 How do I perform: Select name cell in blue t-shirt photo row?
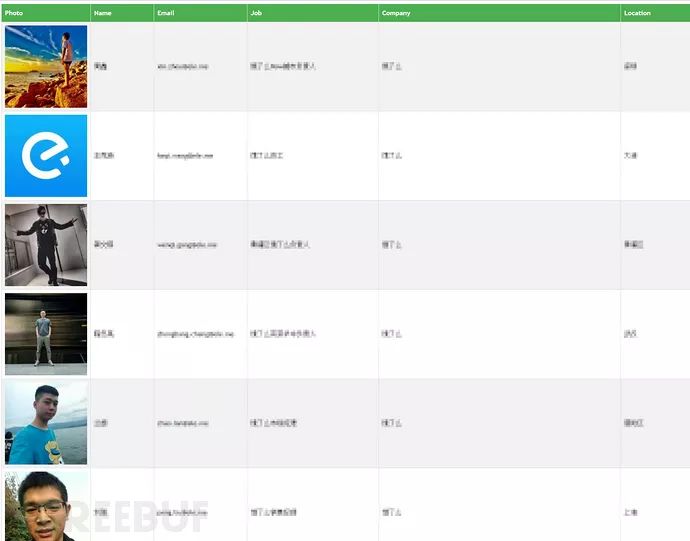pyautogui.click(x=122, y=423)
